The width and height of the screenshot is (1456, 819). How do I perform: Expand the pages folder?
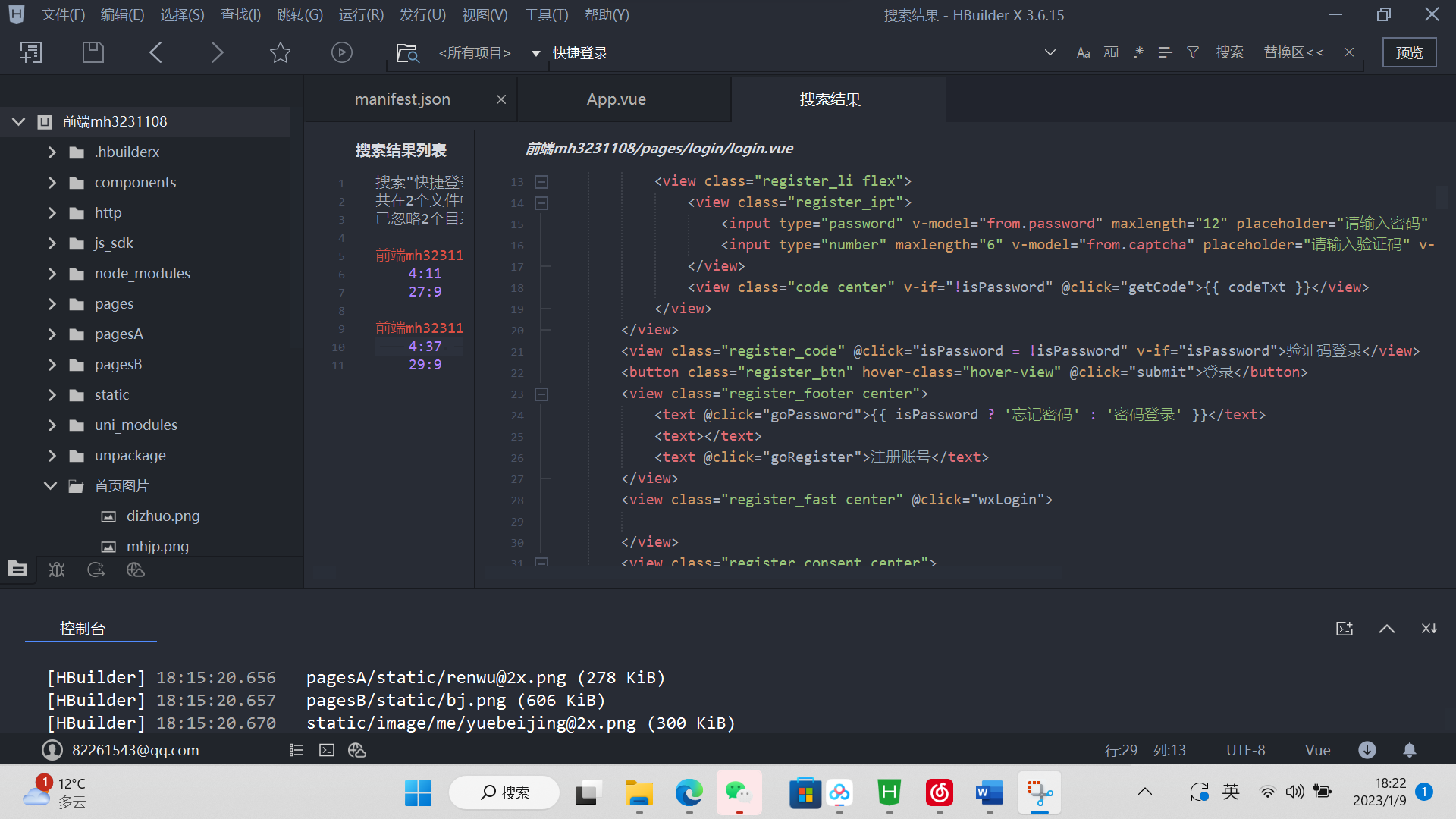click(52, 304)
